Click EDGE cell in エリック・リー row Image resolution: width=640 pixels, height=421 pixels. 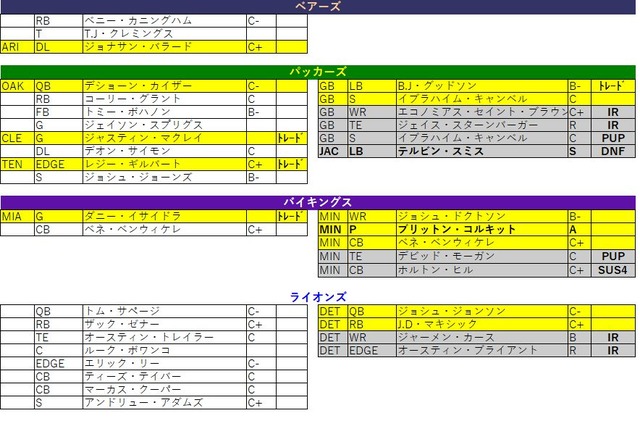[x=58, y=363]
